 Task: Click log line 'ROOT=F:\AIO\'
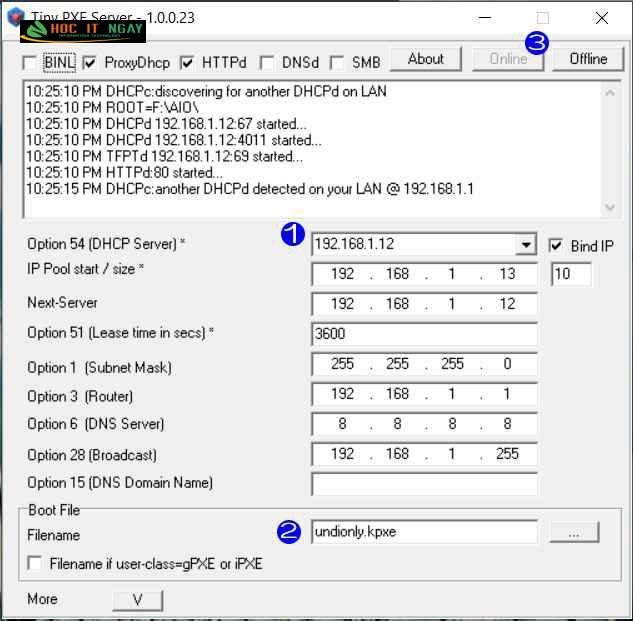113,108
